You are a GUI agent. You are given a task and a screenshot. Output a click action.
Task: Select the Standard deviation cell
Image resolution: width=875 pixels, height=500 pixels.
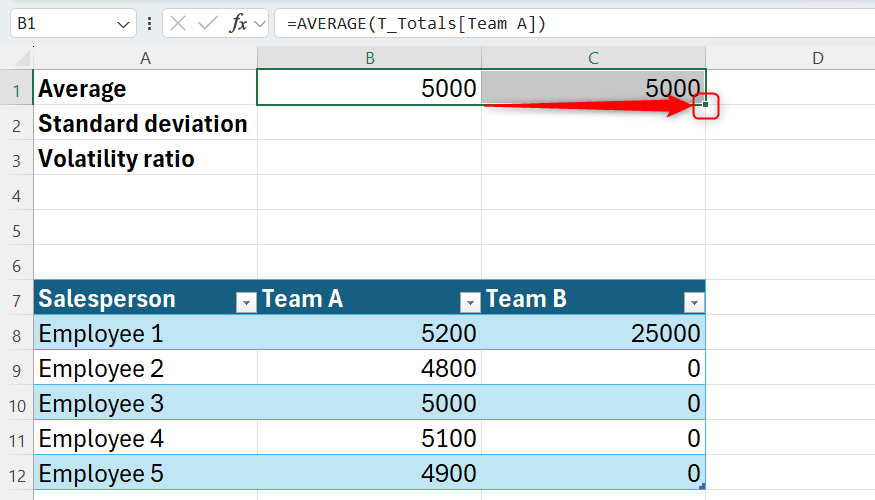145,124
